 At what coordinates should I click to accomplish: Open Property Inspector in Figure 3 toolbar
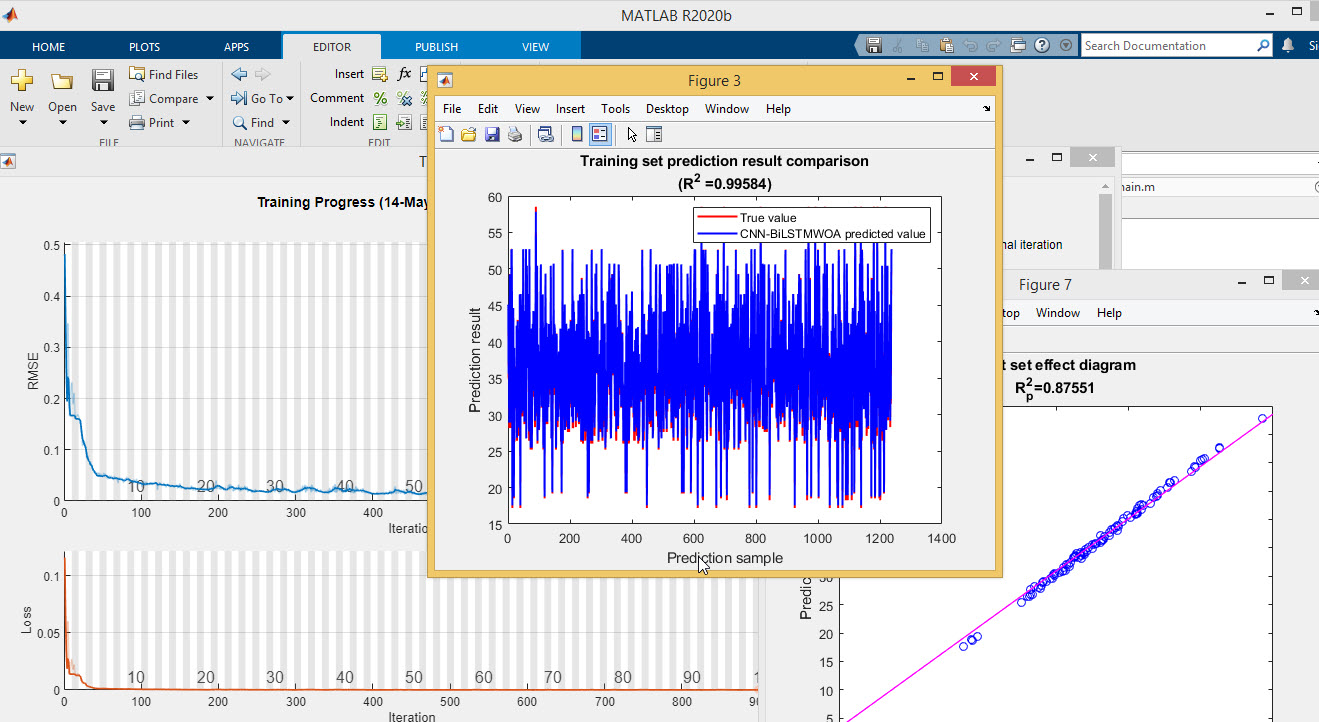pos(654,134)
